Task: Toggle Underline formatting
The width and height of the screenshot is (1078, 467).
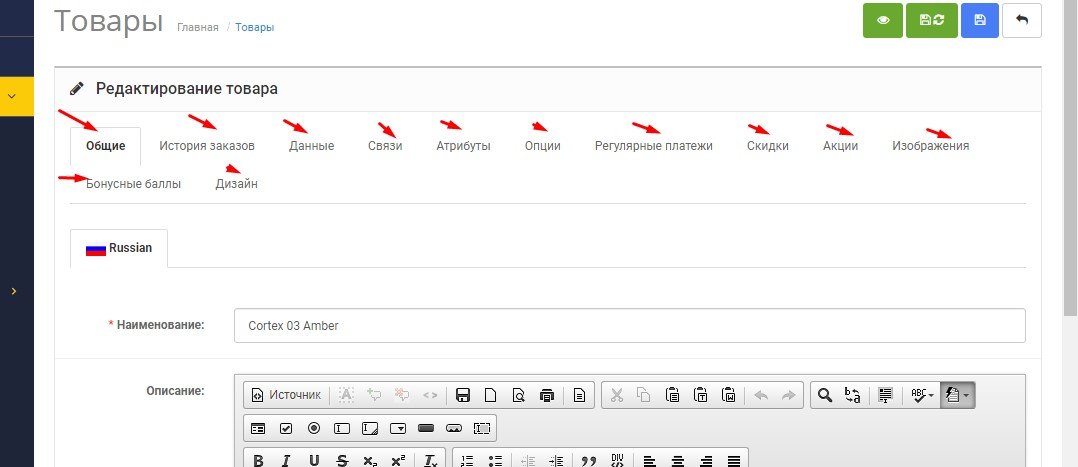Action: click(x=314, y=460)
